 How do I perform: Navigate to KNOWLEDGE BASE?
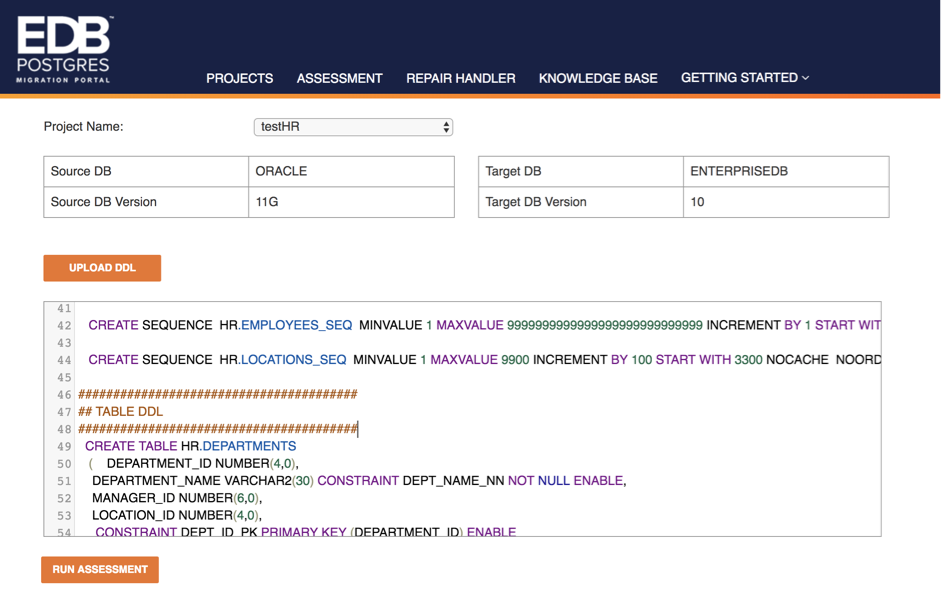pos(598,78)
